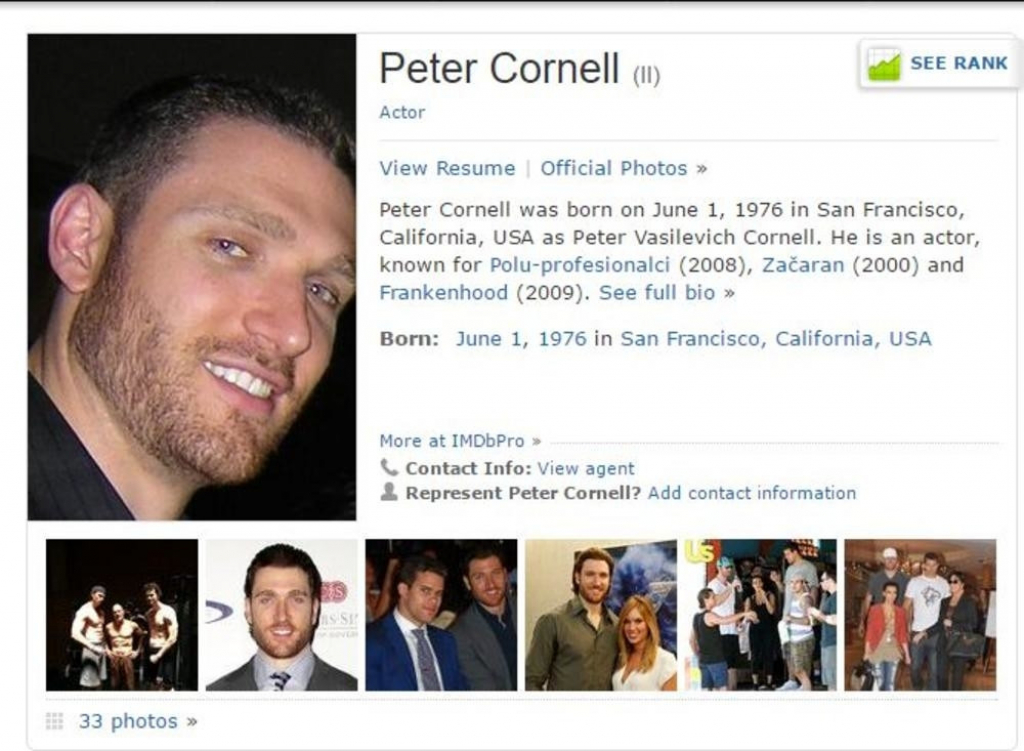Open the View Resume link
This screenshot has width=1024, height=751.
(x=447, y=168)
